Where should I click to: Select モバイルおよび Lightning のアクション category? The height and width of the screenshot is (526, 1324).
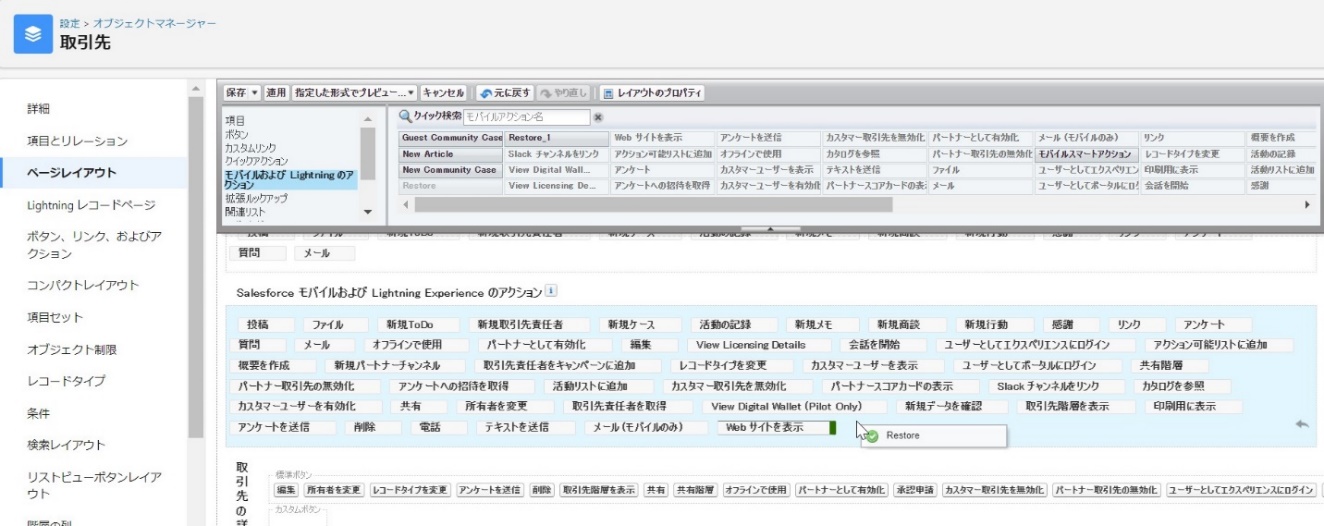[290, 179]
